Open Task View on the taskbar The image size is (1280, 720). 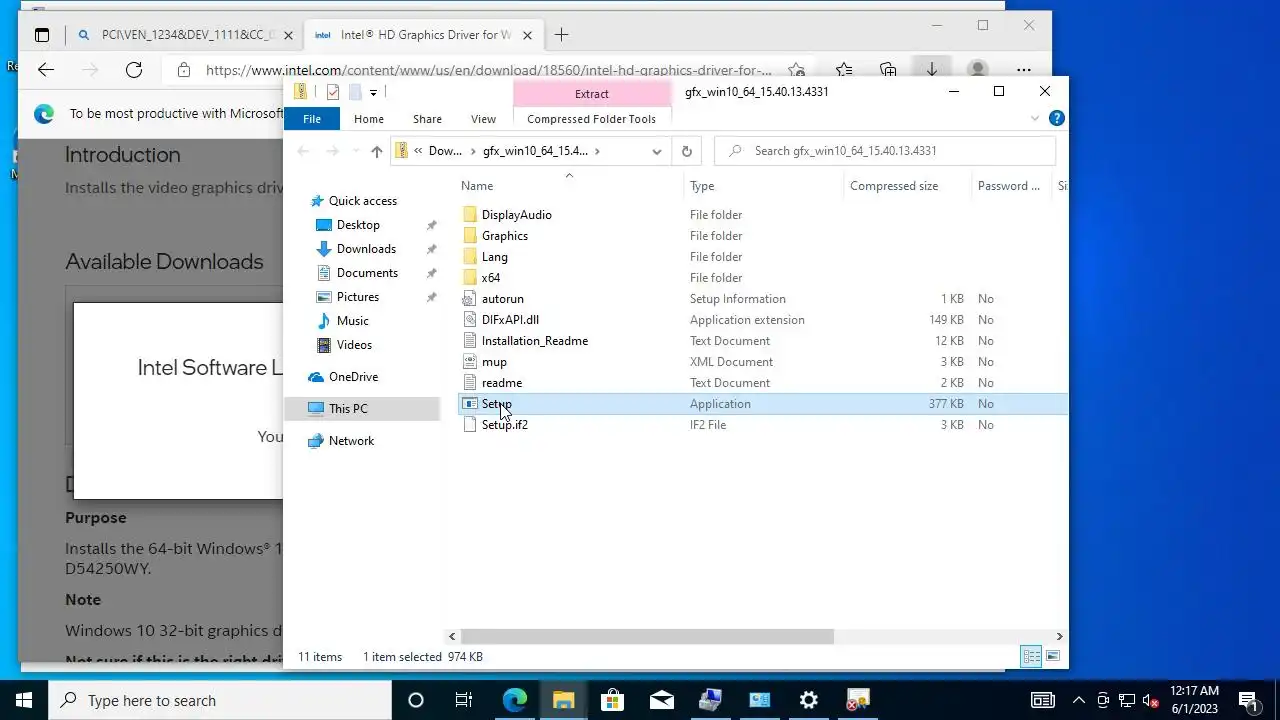pyautogui.click(x=464, y=700)
